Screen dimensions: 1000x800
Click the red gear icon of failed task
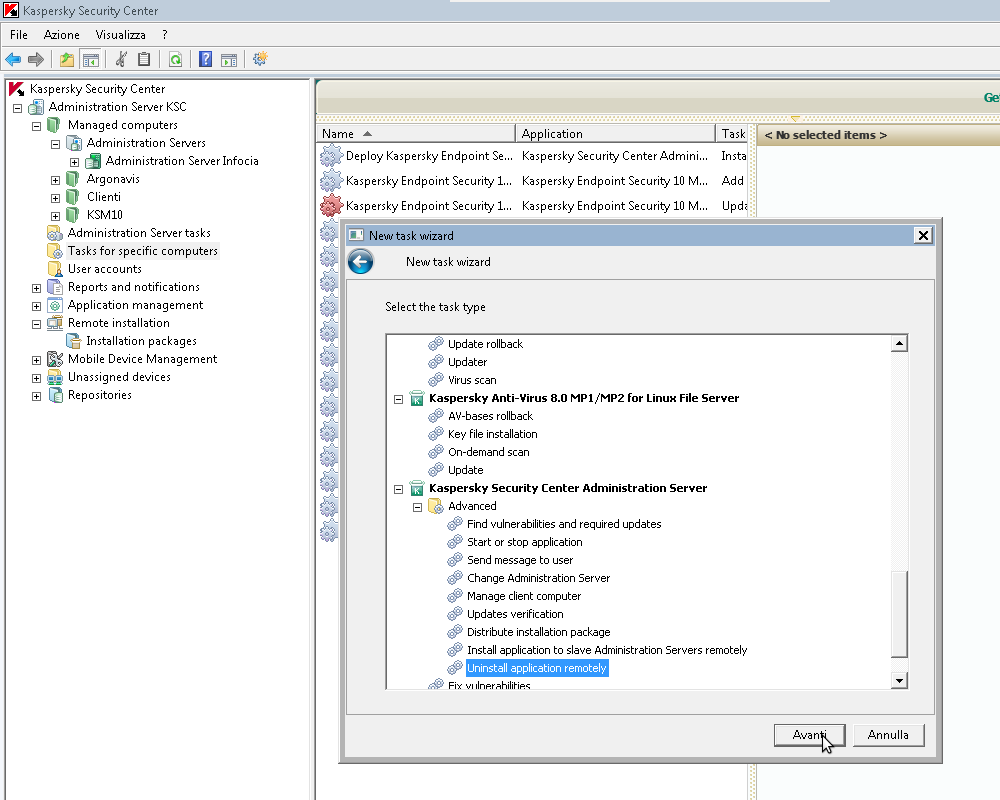pos(331,205)
